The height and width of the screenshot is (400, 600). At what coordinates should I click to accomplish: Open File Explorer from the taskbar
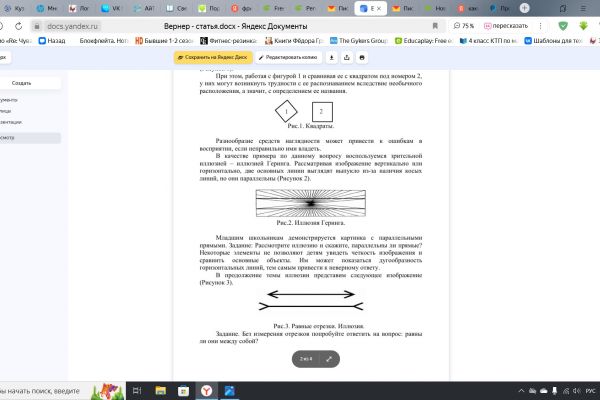click(160, 391)
